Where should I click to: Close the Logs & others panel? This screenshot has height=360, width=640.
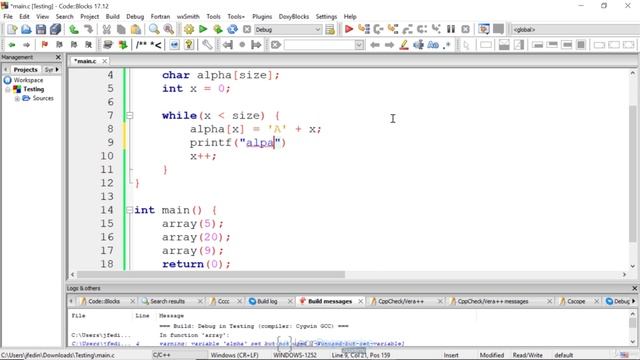(634, 288)
